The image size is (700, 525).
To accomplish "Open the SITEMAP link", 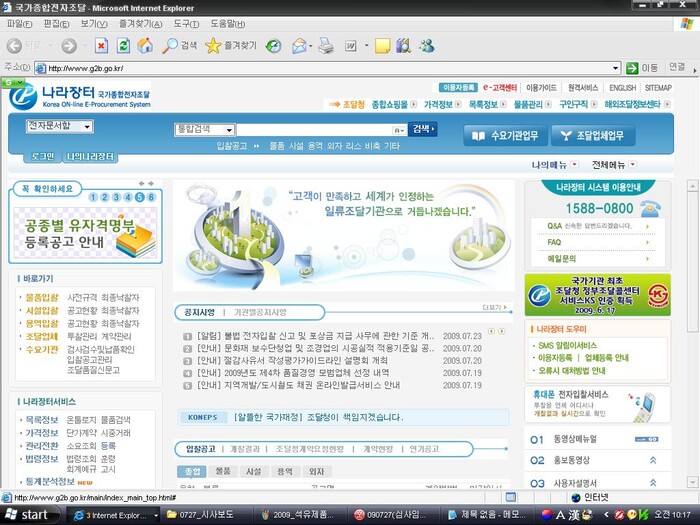I will click(658, 88).
